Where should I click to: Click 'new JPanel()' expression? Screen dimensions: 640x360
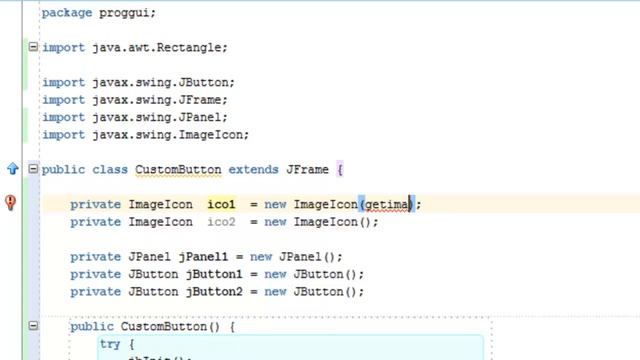click(x=292, y=257)
